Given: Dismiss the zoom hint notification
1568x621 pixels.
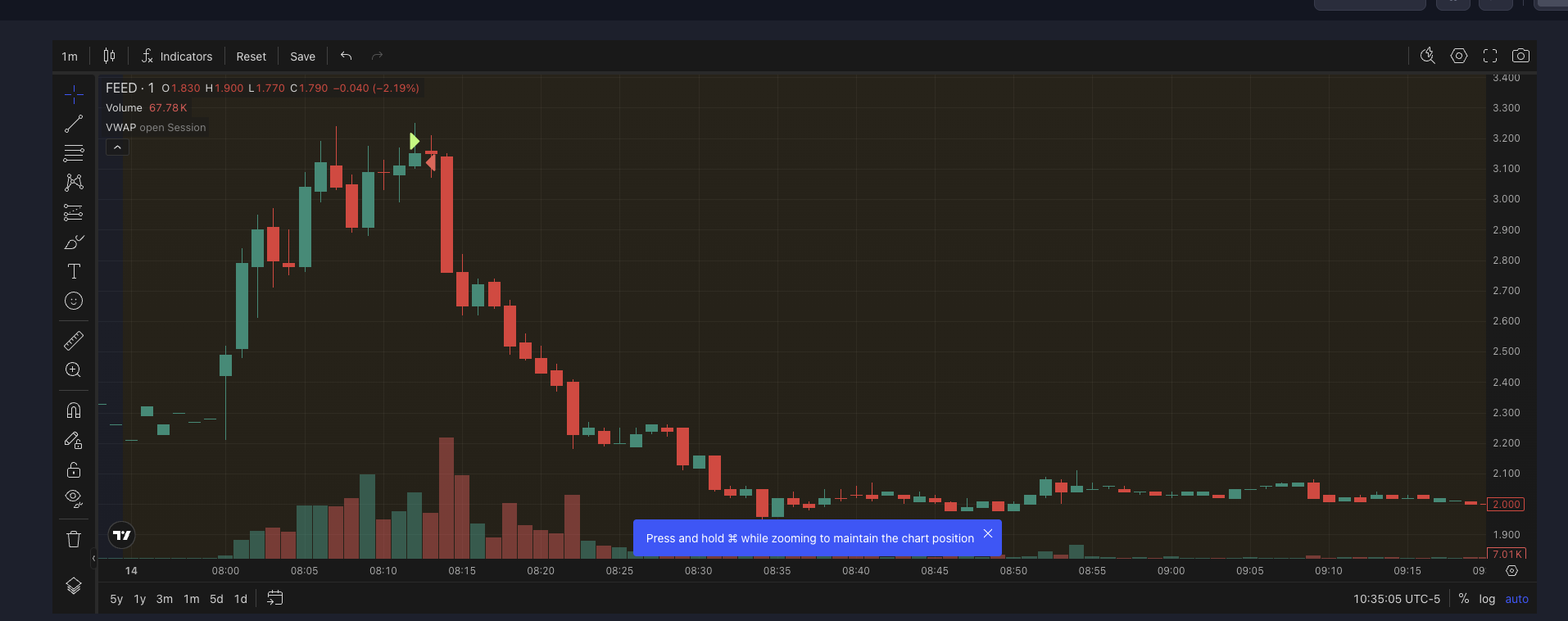Looking at the screenshot, I should tap(988, 533).
